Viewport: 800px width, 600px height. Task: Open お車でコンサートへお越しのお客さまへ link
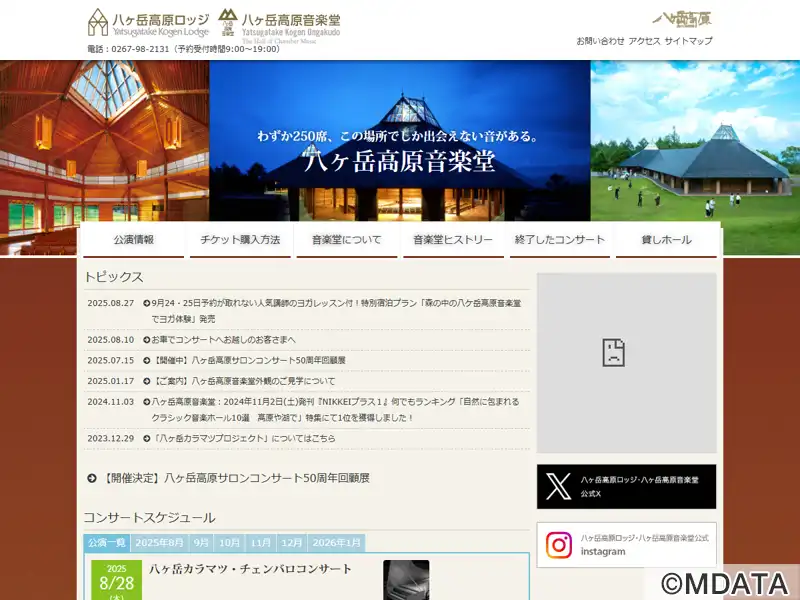[x=223, y=340]
